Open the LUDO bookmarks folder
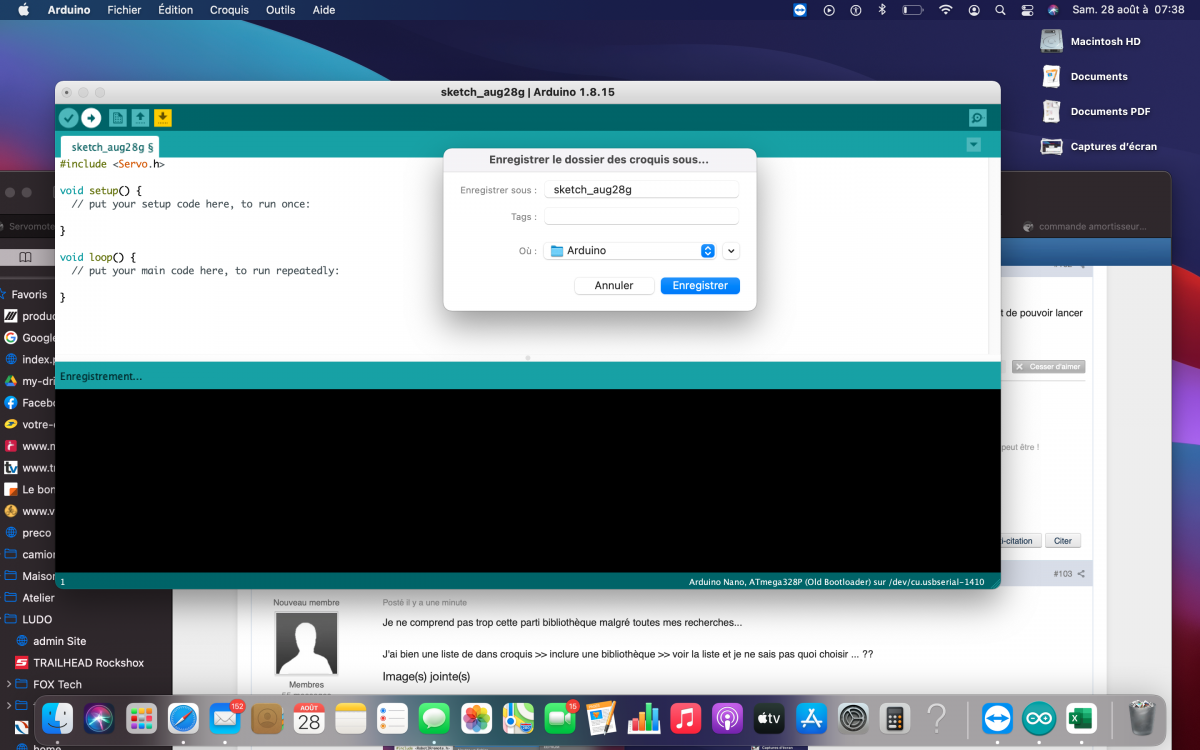 pos(38,619)
